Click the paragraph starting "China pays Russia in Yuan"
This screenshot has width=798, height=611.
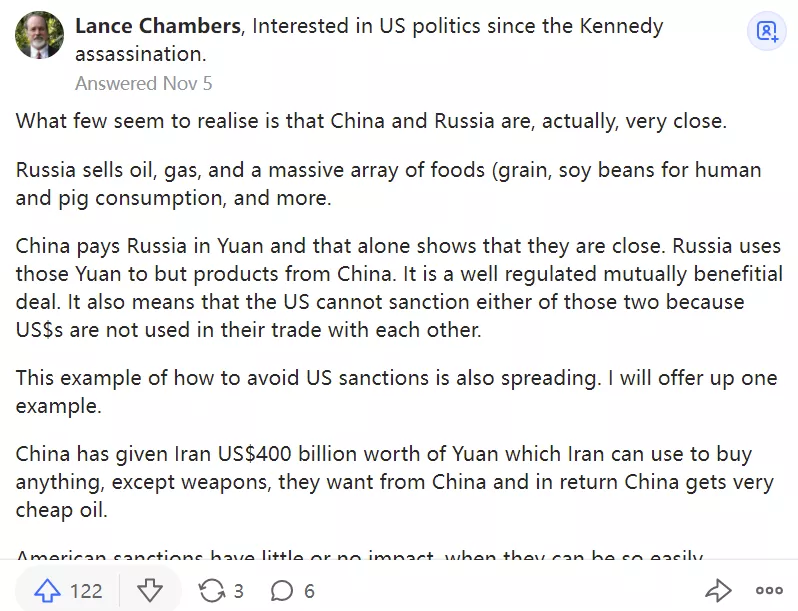[398, 287]
